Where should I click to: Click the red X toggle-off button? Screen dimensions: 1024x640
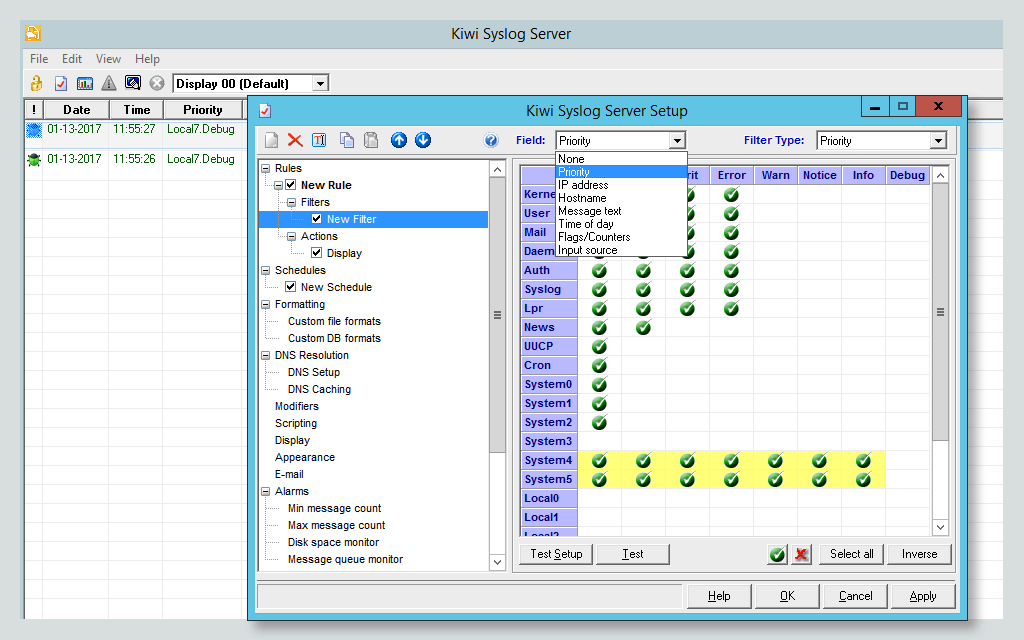coord(801,554)
